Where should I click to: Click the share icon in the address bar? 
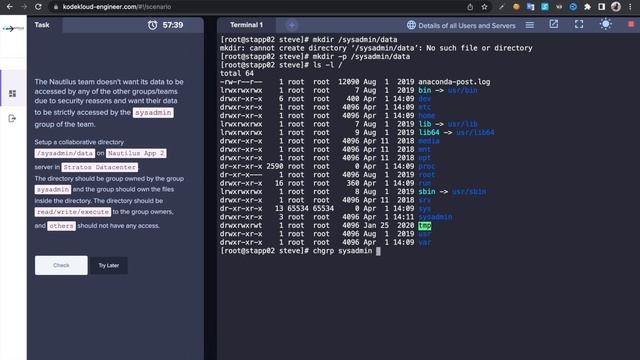tap(470, 7)
